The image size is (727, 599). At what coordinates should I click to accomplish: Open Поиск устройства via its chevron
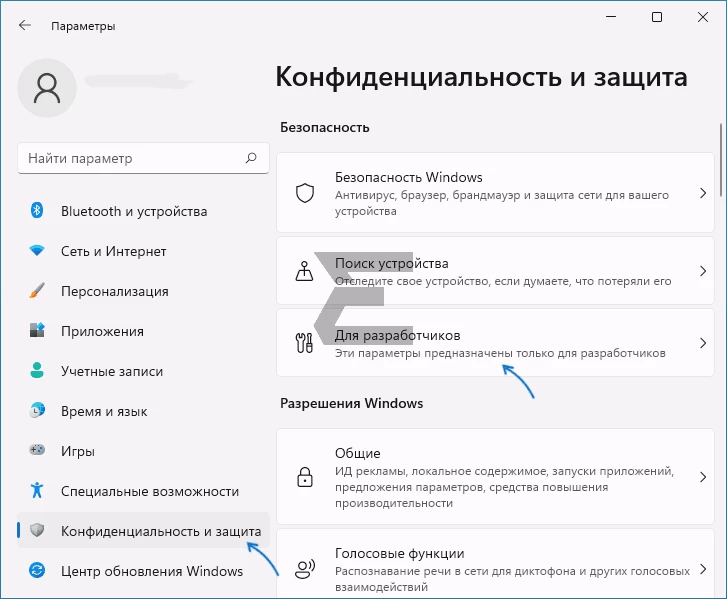point(703,271)
